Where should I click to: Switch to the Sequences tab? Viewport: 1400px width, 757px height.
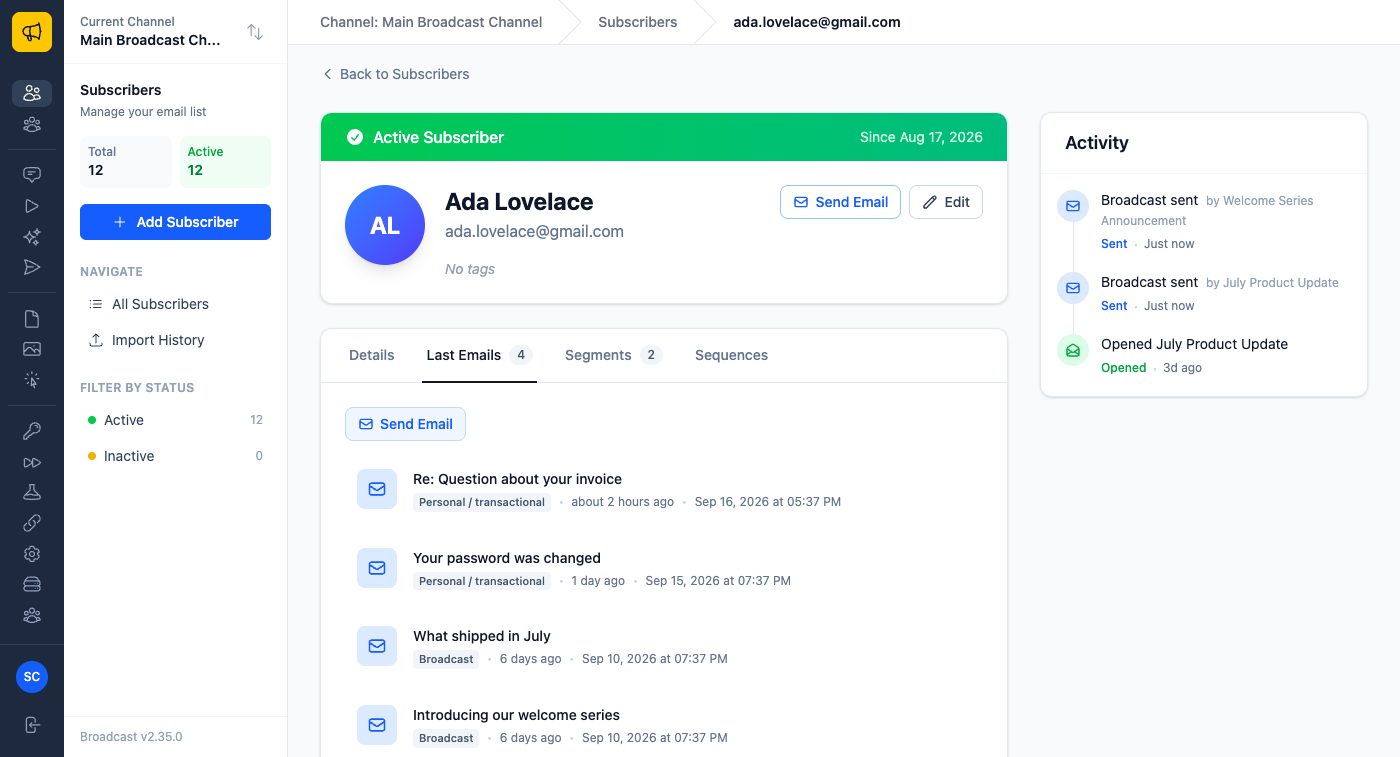pyautogui.click(x=732, y=355)
